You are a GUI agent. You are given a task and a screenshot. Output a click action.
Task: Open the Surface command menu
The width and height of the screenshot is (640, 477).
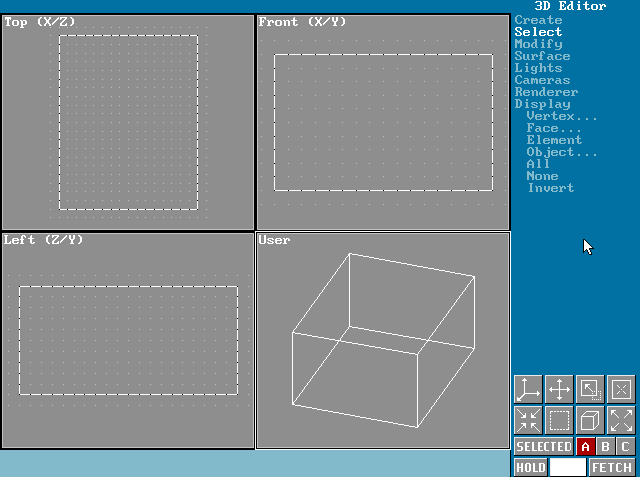(x=542, y=56)
